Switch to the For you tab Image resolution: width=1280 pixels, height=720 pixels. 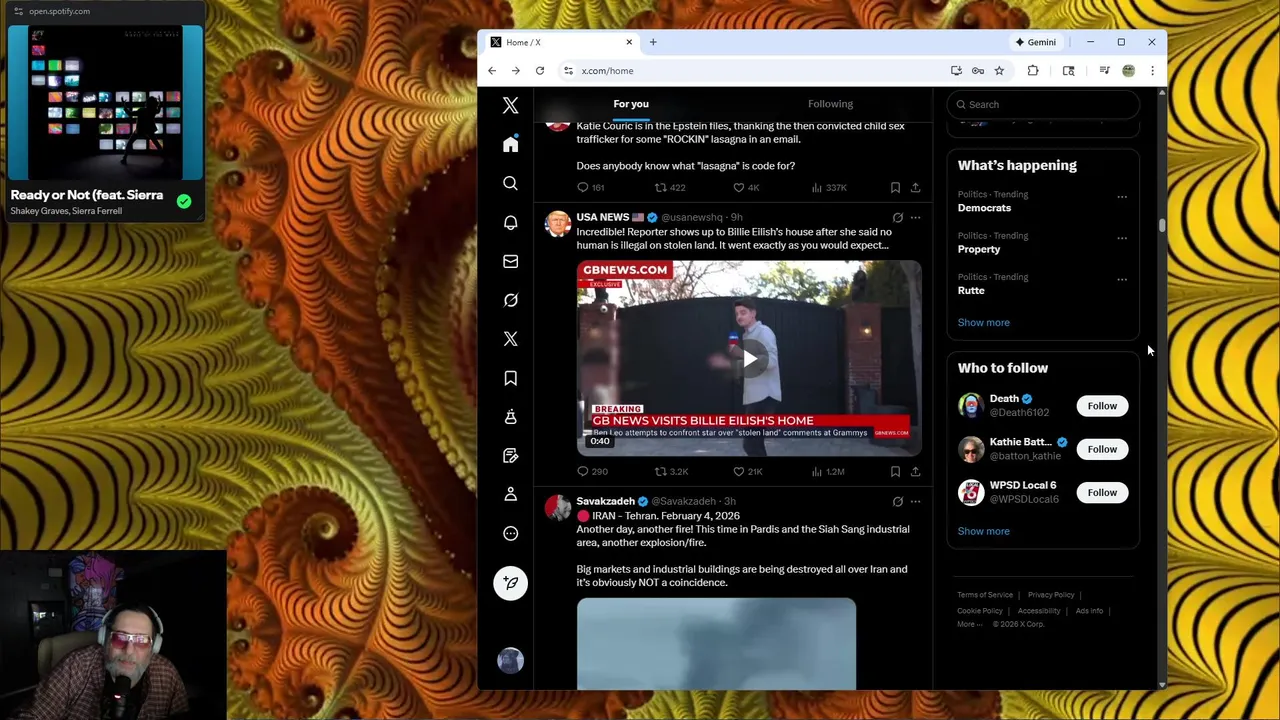point(631,104)
